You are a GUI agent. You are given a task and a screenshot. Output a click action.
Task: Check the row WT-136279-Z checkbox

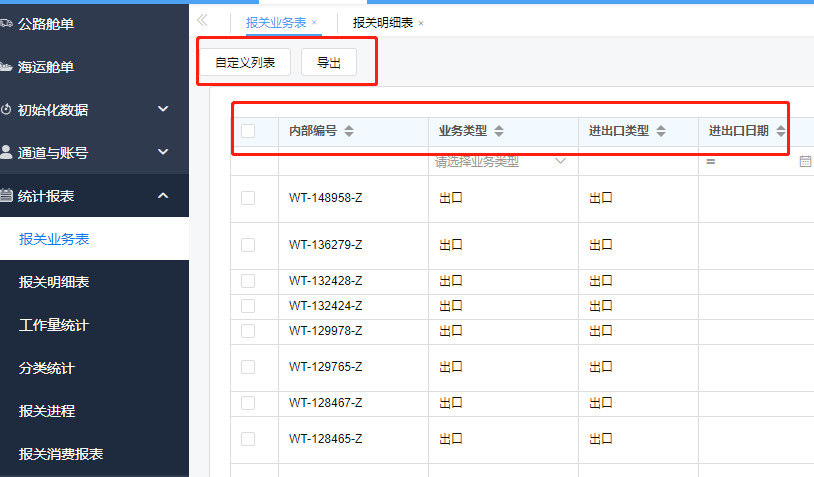pyautogui.click(x=248, y=244)
